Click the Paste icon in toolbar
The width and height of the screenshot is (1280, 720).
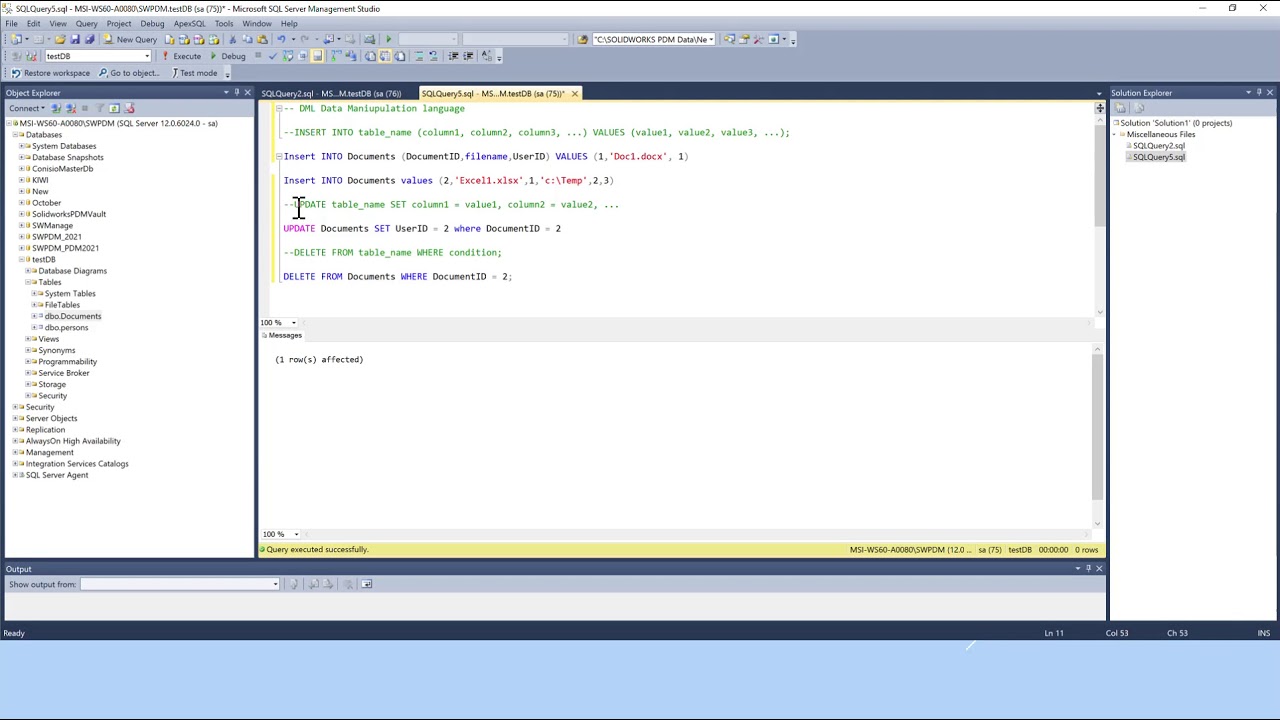(x=262, y=39)
